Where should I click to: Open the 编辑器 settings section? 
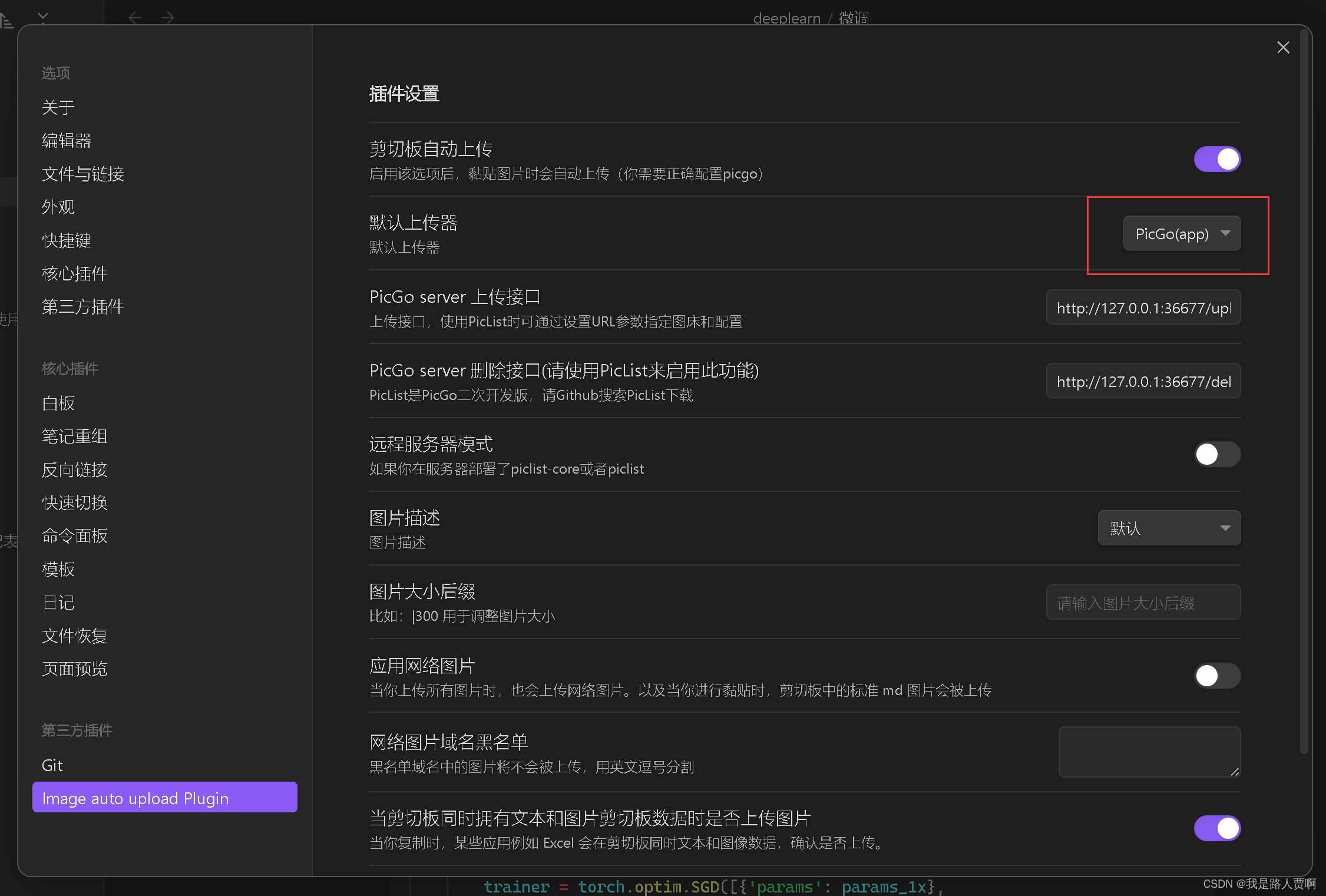coord(67,140)
